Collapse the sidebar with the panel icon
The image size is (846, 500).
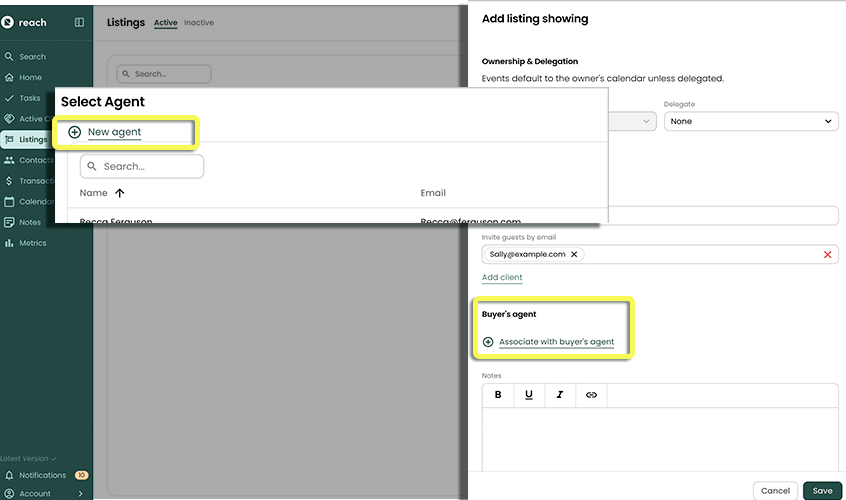[x=80, y=22]
